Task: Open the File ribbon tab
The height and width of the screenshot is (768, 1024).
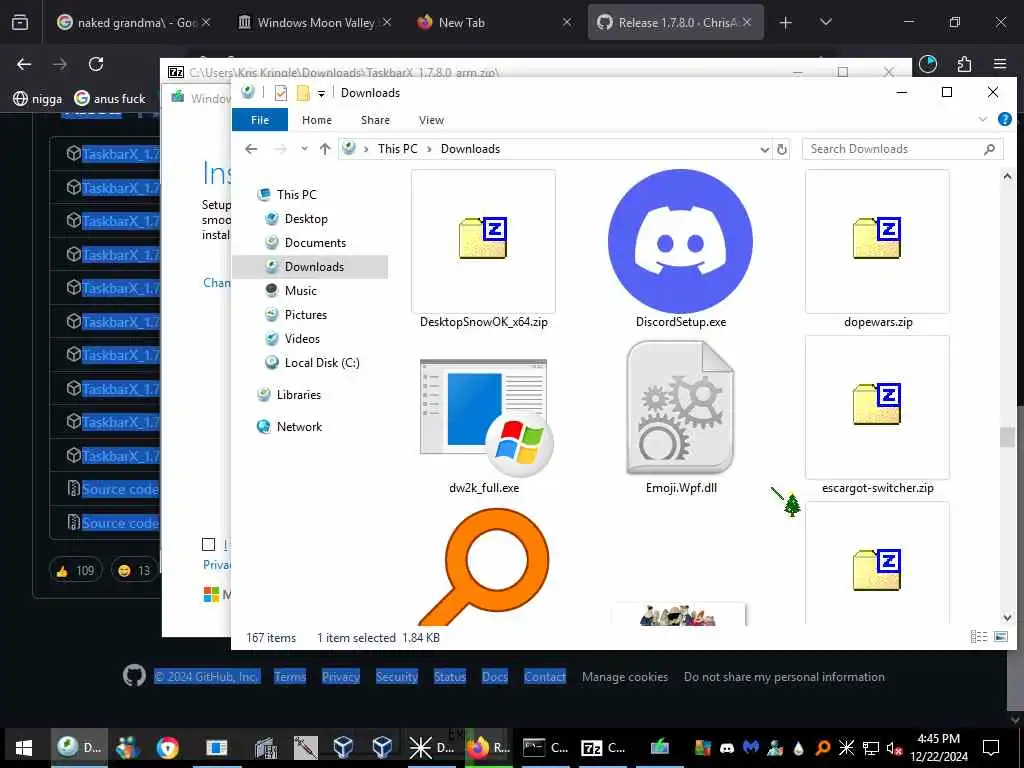Action: [x=260, y=120]
